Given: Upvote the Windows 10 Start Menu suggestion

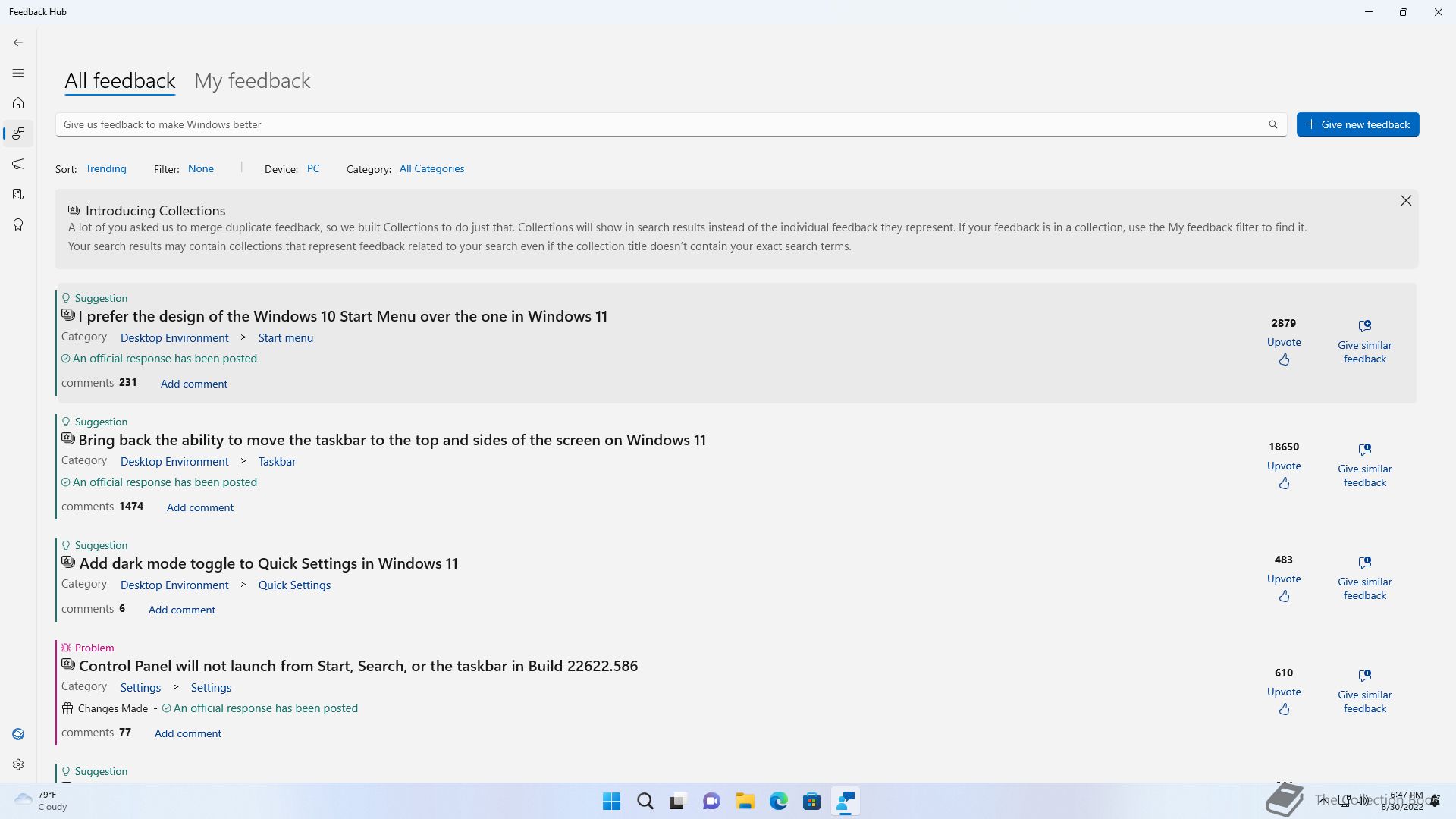Looking at the screenshot, I should (1284, 351).
